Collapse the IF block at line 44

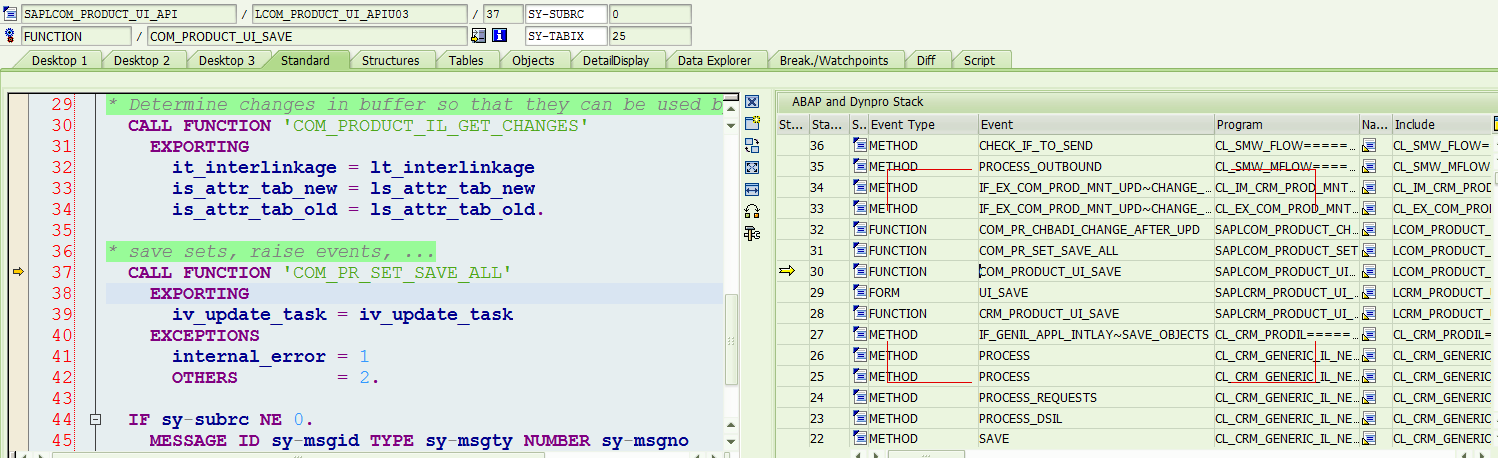tap(95, 419)
